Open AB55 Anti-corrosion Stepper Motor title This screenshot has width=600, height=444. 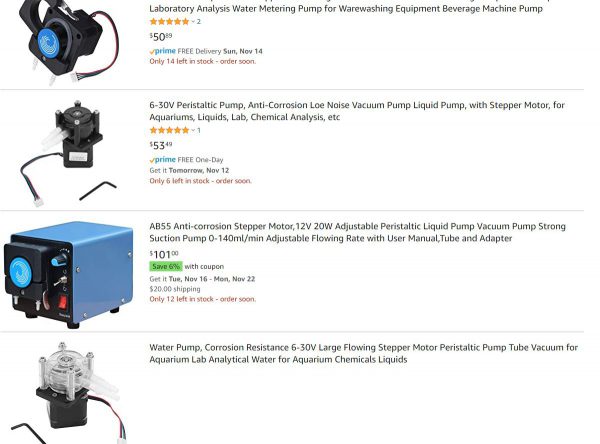click(x=357, y=232)
